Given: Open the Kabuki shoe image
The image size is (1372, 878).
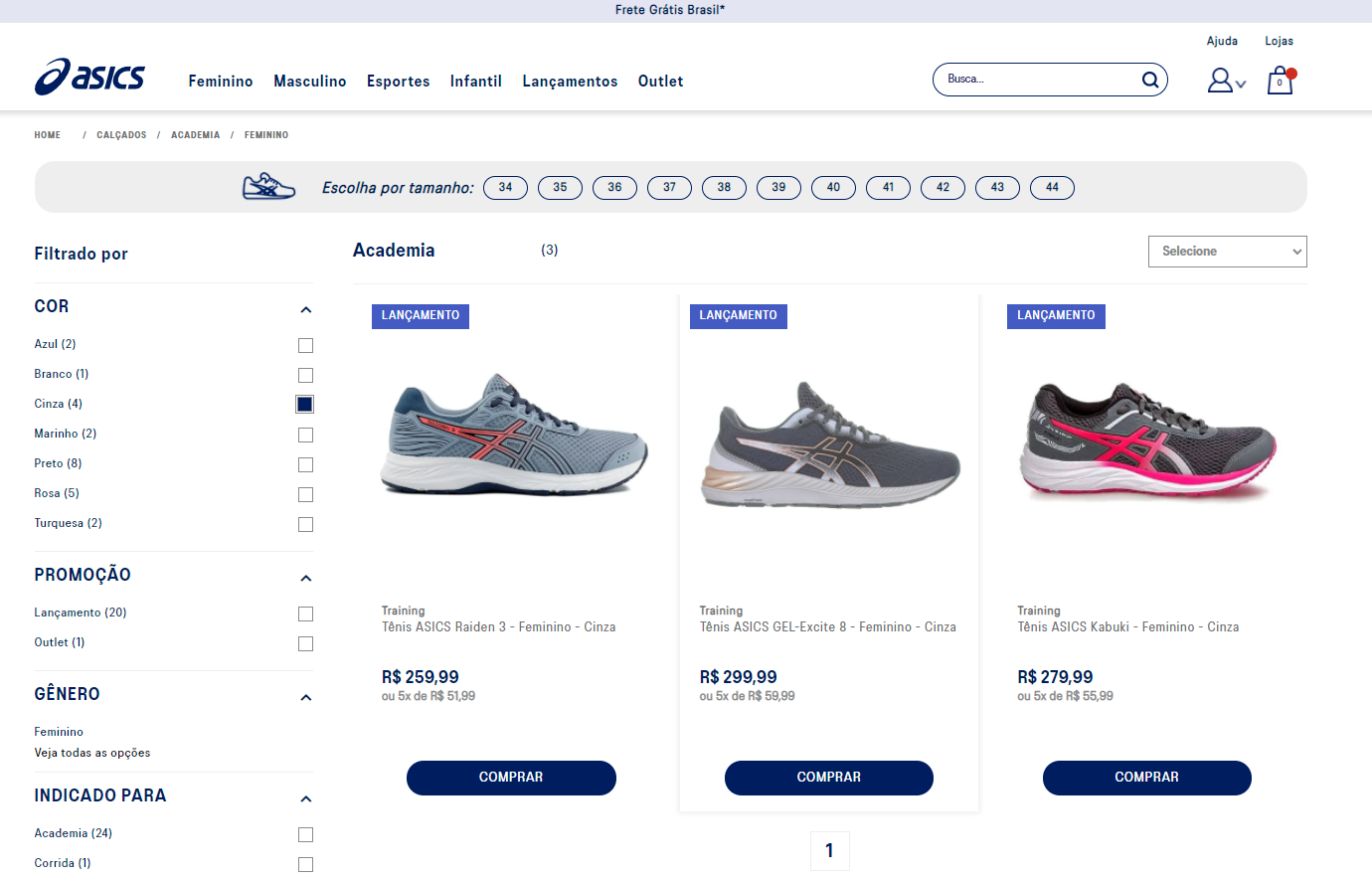Looking at the screenshot, I should point(1147,439).
